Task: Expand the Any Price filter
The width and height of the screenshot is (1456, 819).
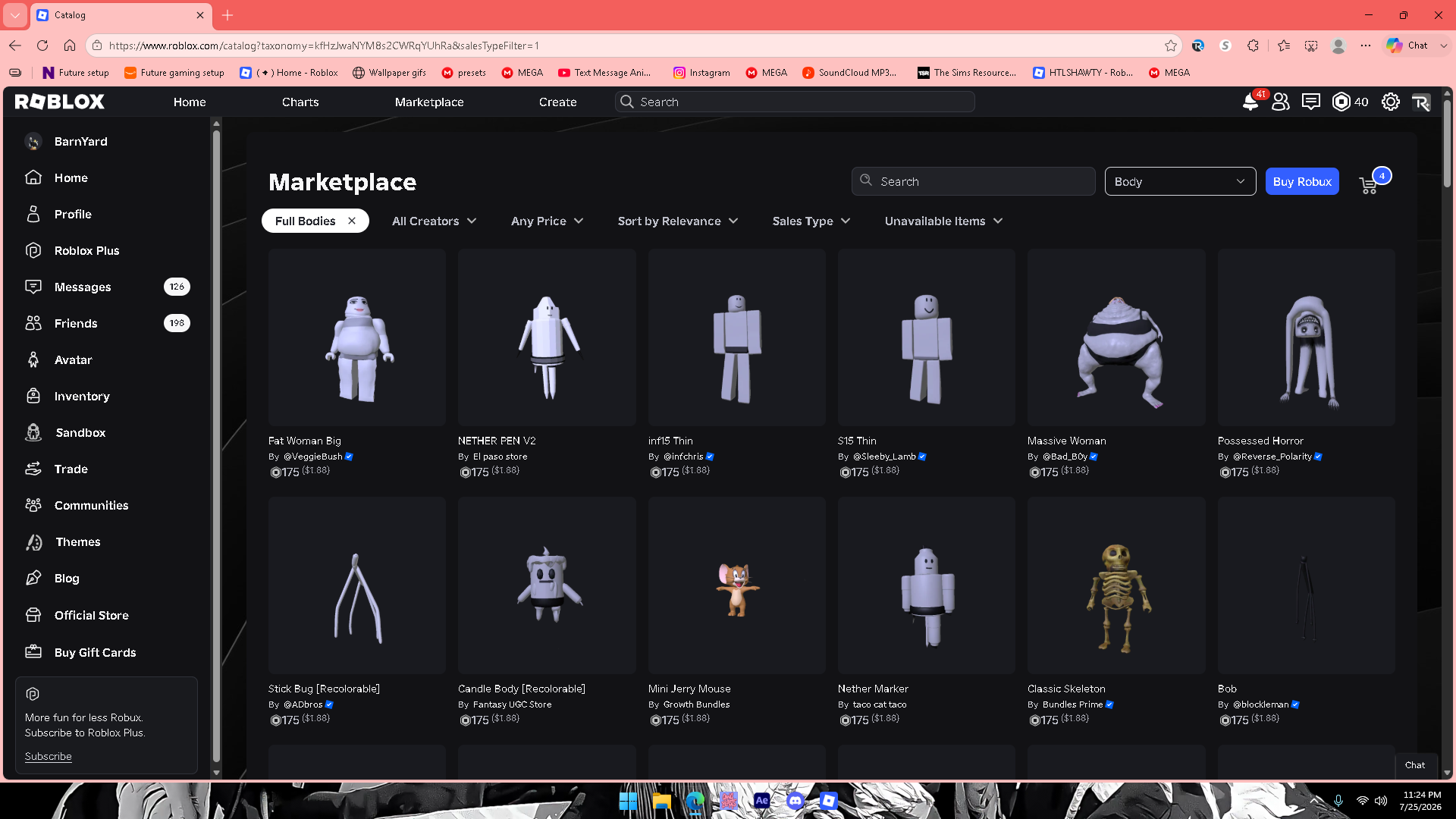Action: [x=547, y=221]
